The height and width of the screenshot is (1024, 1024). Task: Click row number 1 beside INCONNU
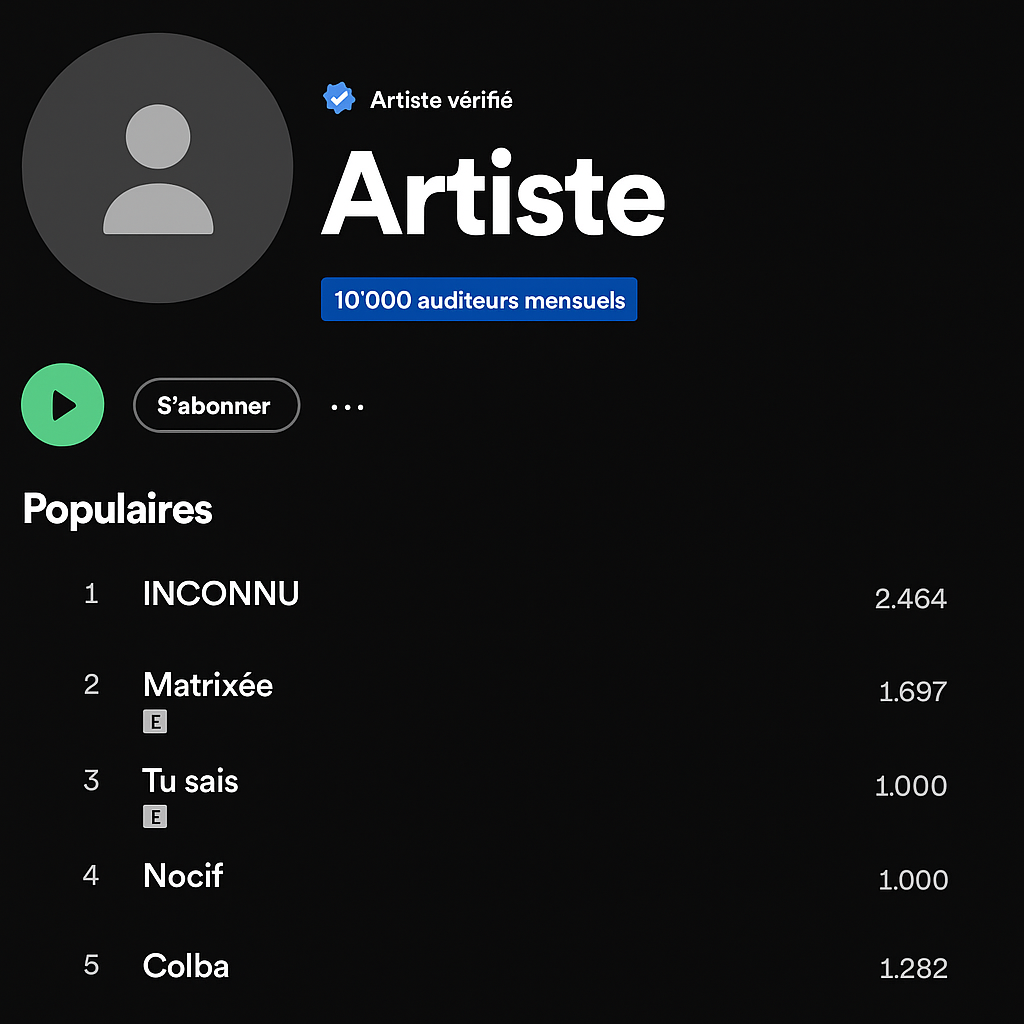tap(91, 593)
